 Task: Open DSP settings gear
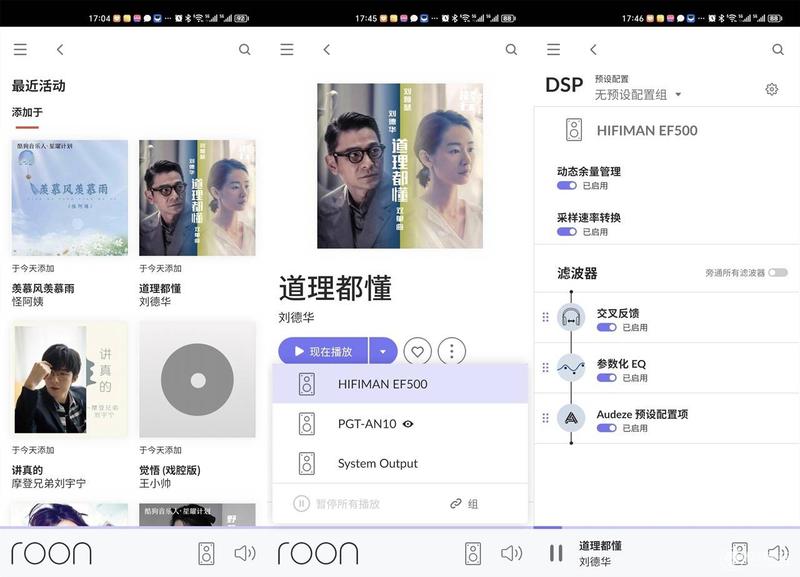pos(772,89)
